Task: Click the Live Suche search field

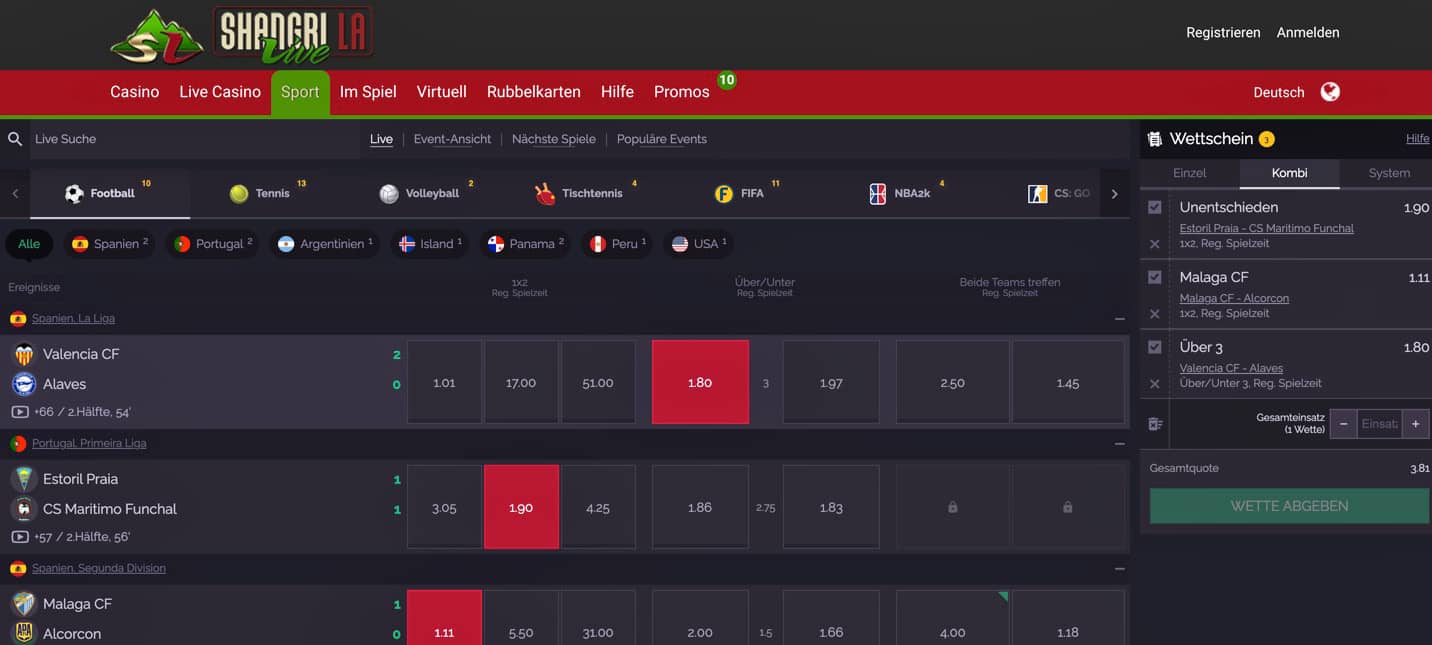Action: (x=195, y=139)
